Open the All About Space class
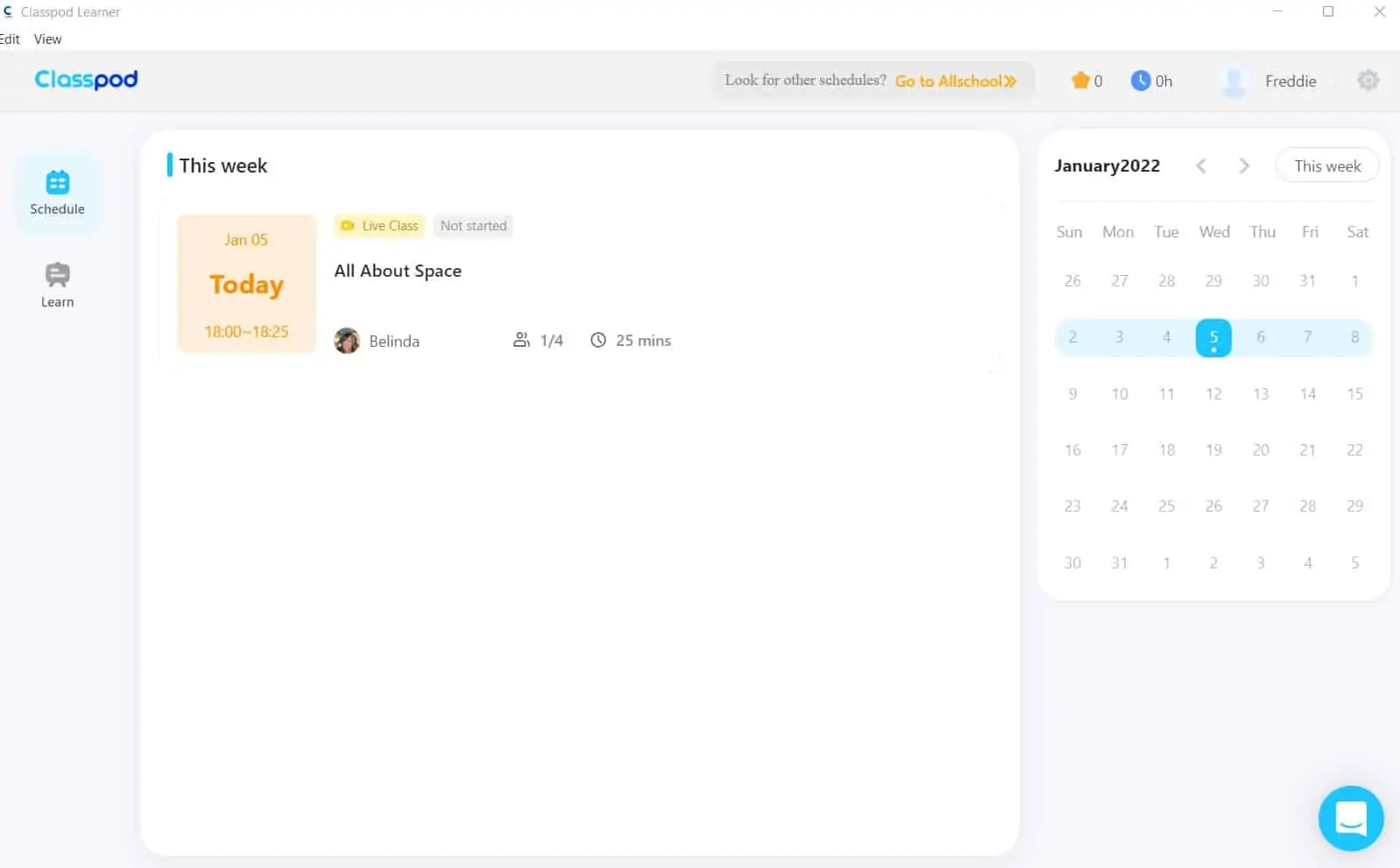Image resolution: width=1400 pixels, height=868 pixels. [x=398, y=271]
